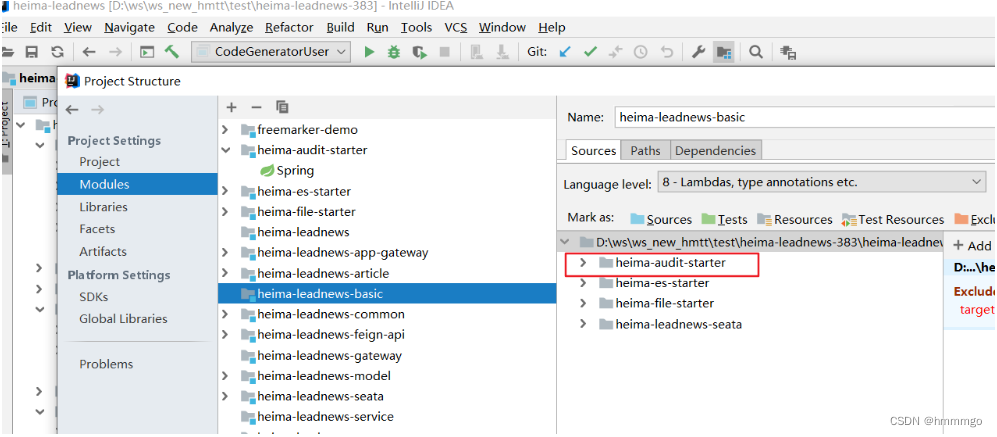Expand heima-leadnews-seata folder in content root tree
Viewport: 997px width, 437px height.
[x=583, y=324]
